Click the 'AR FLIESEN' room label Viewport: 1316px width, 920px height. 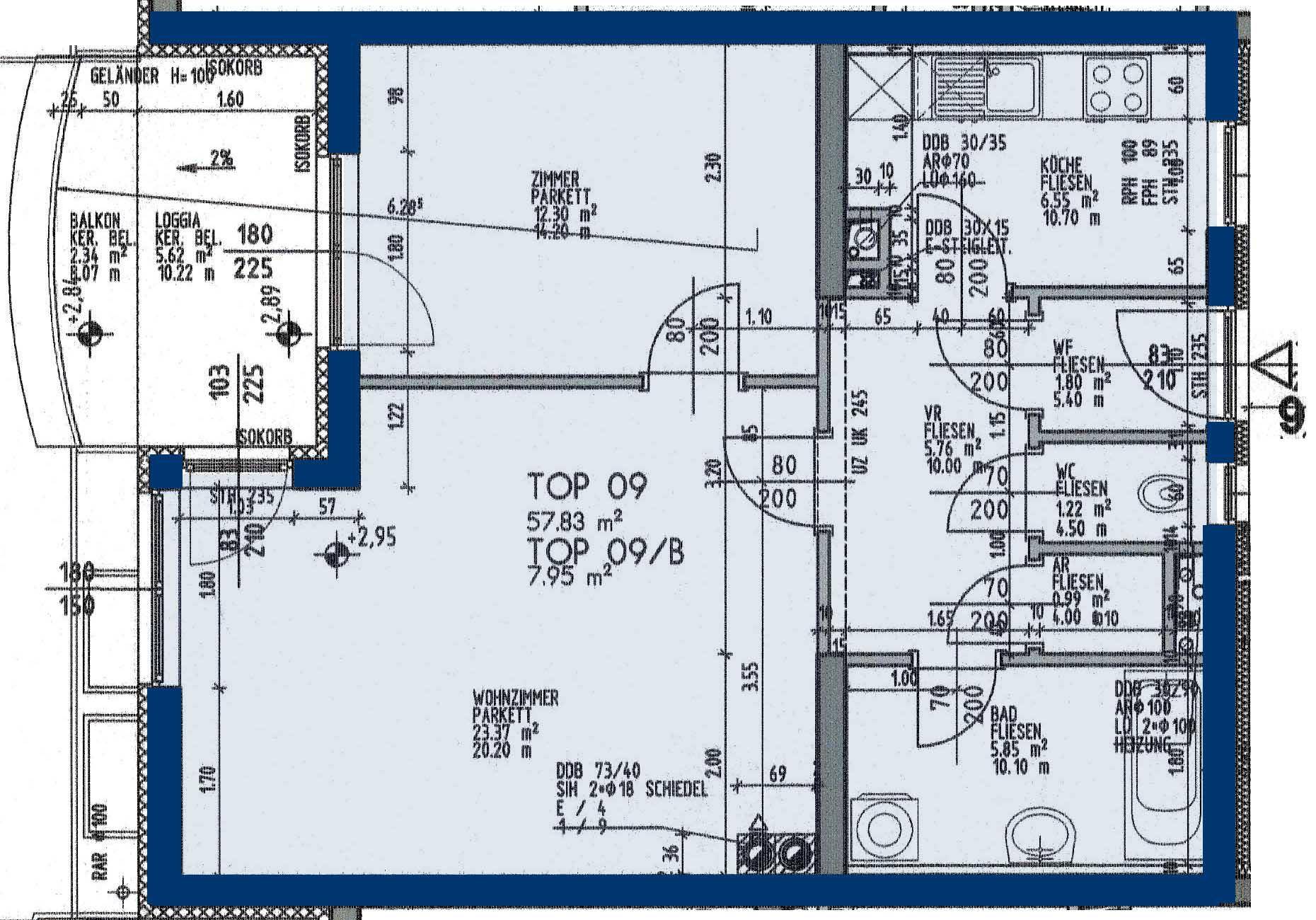pos(1078,573)
